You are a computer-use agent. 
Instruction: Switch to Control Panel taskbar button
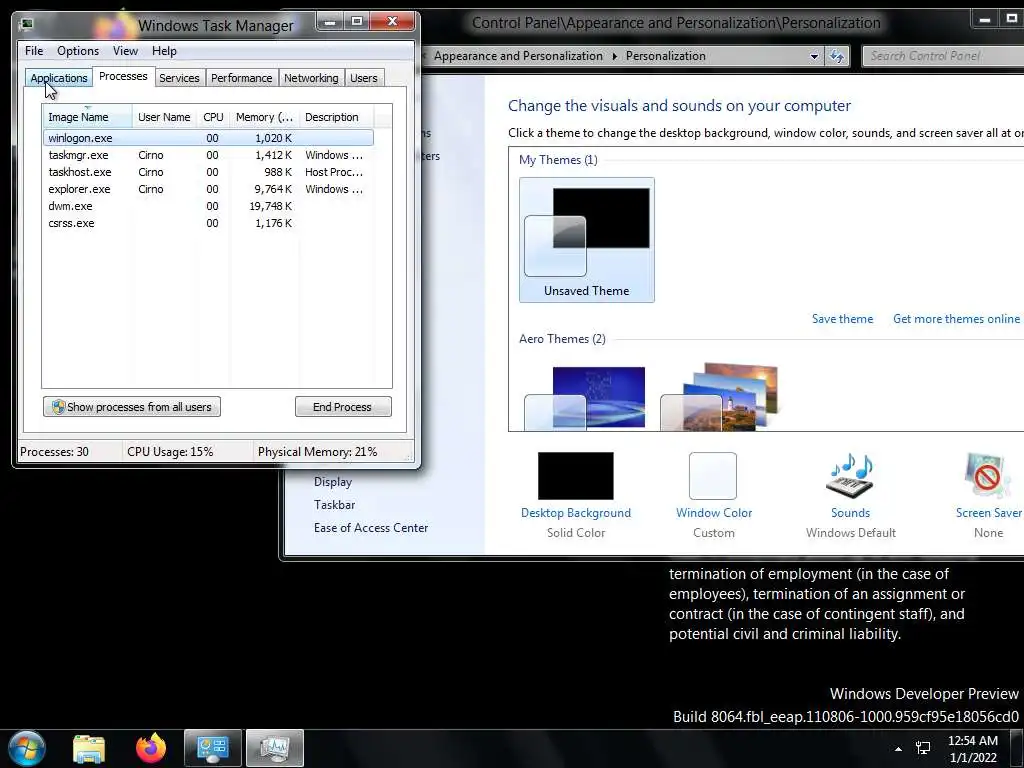(213, 748)
